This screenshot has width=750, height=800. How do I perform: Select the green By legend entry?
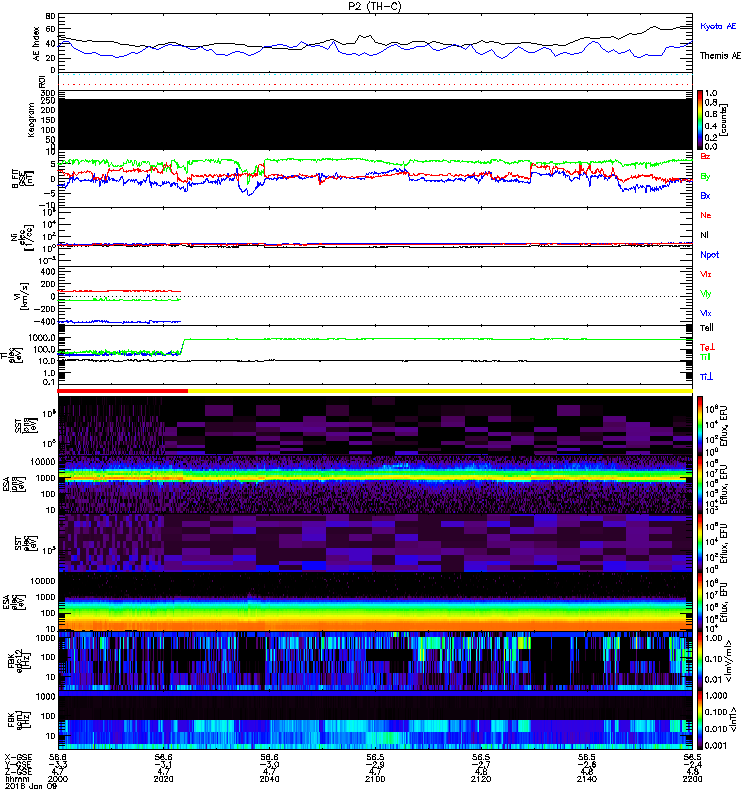coord(706,176)
